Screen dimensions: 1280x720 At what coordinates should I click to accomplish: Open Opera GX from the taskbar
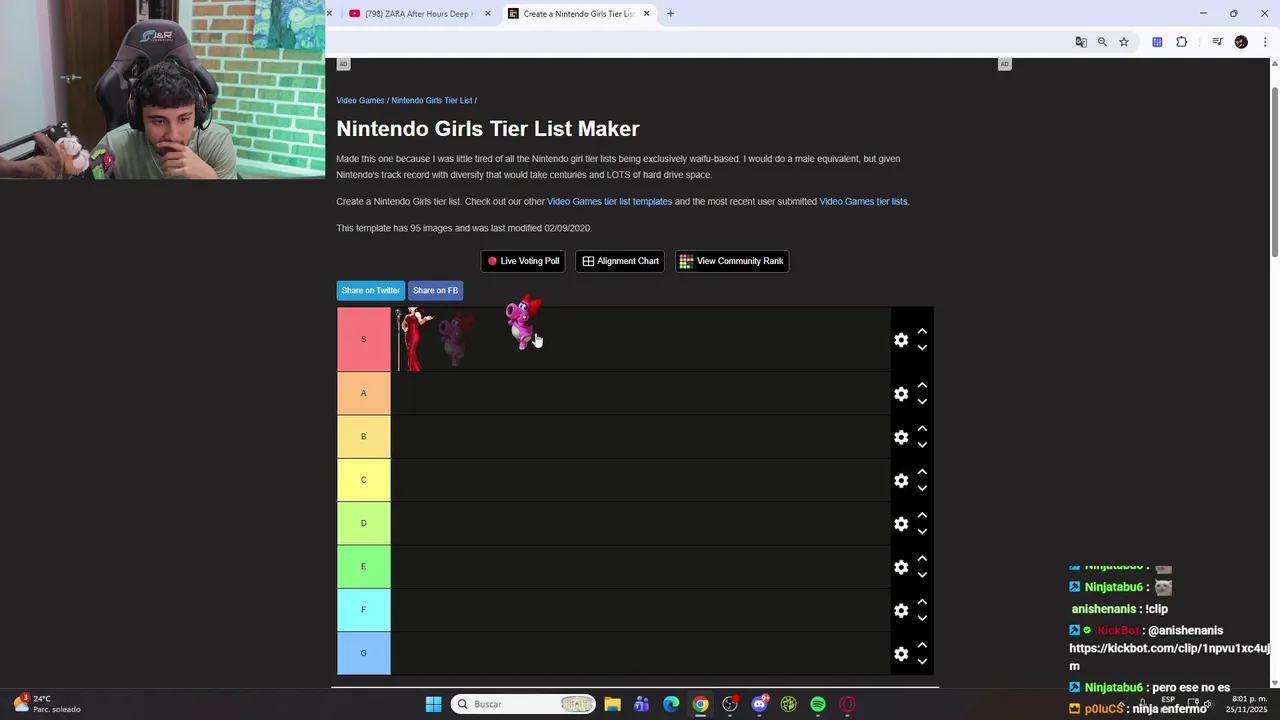coord(848,704)
